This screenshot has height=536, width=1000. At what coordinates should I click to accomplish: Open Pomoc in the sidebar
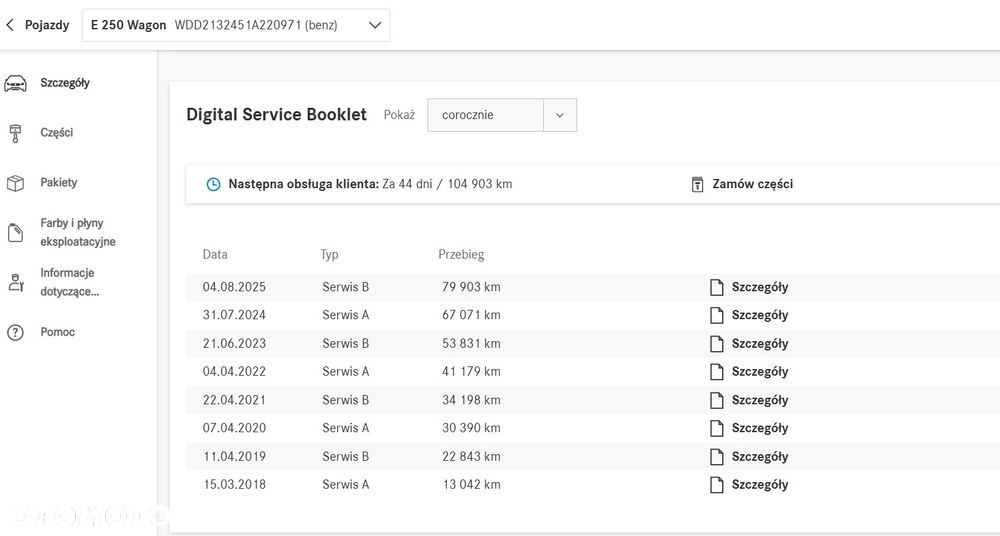tap(57, 332)
